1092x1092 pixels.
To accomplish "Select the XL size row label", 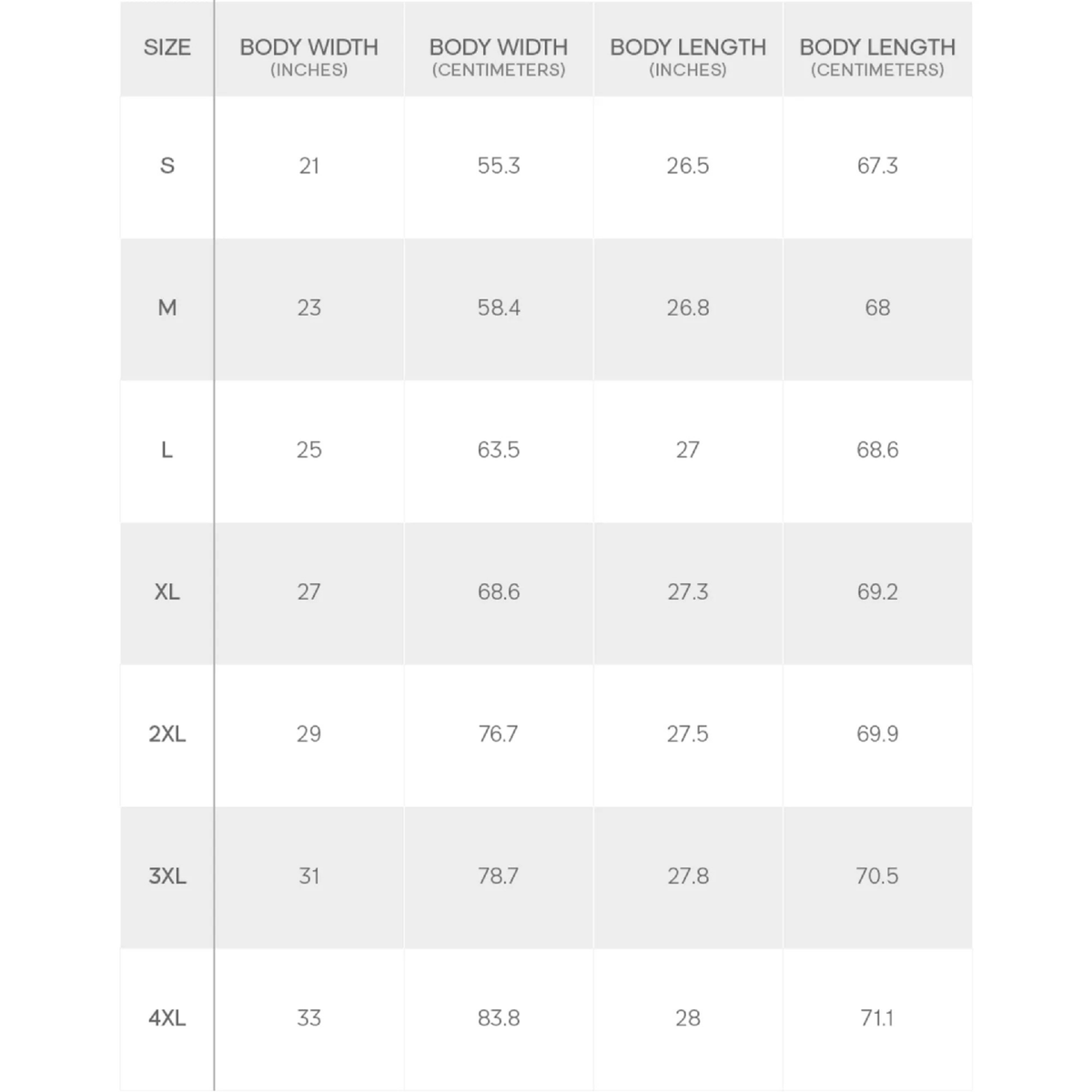I will (167, 591).
